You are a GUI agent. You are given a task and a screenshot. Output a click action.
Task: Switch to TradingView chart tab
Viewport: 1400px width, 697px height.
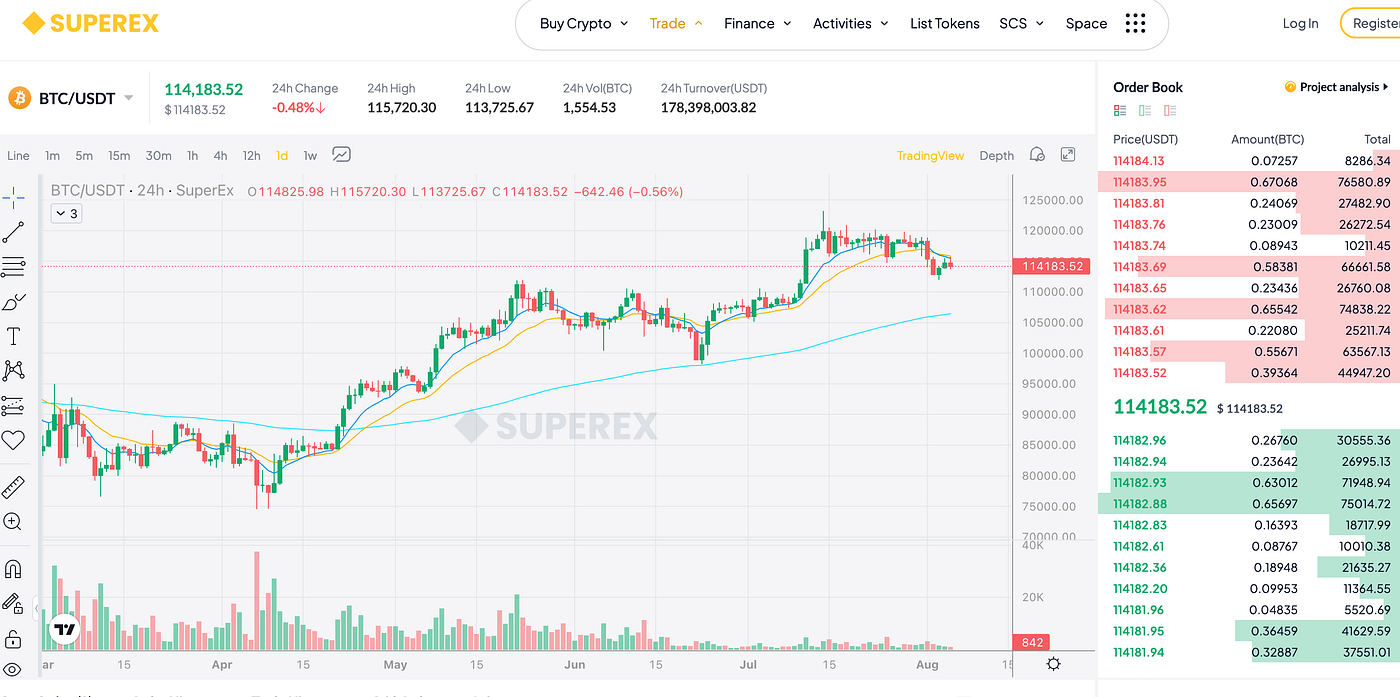click(930, 155)
